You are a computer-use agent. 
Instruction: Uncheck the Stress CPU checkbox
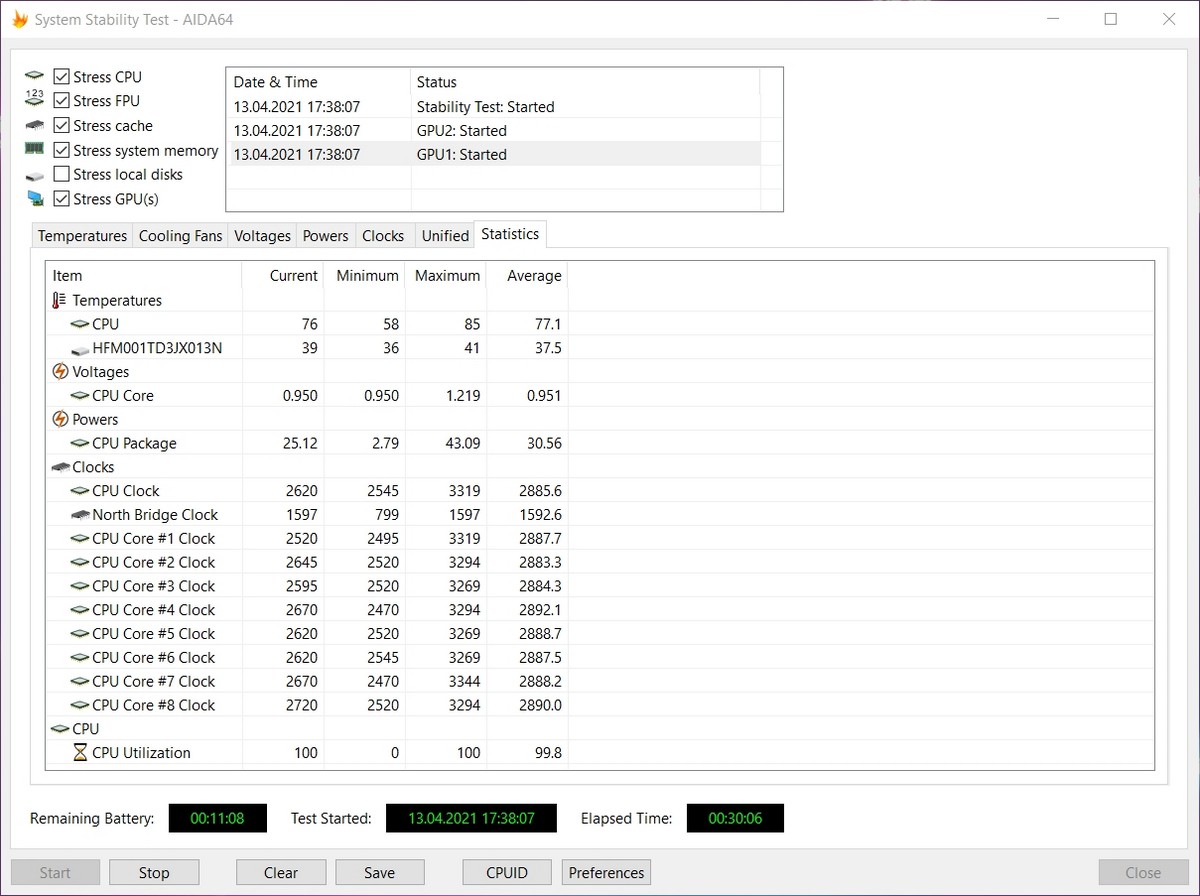click(61, 77)
